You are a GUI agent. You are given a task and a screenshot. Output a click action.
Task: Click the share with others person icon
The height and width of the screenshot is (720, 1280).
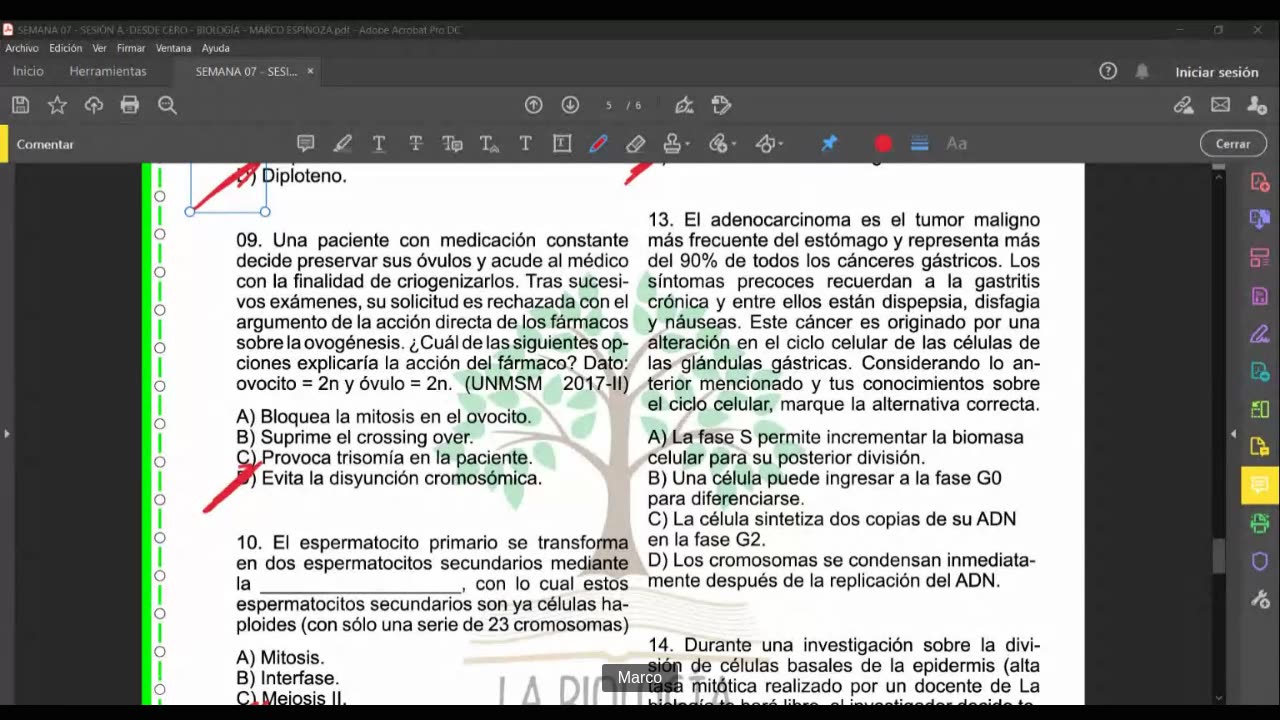tap(1257, 105)
